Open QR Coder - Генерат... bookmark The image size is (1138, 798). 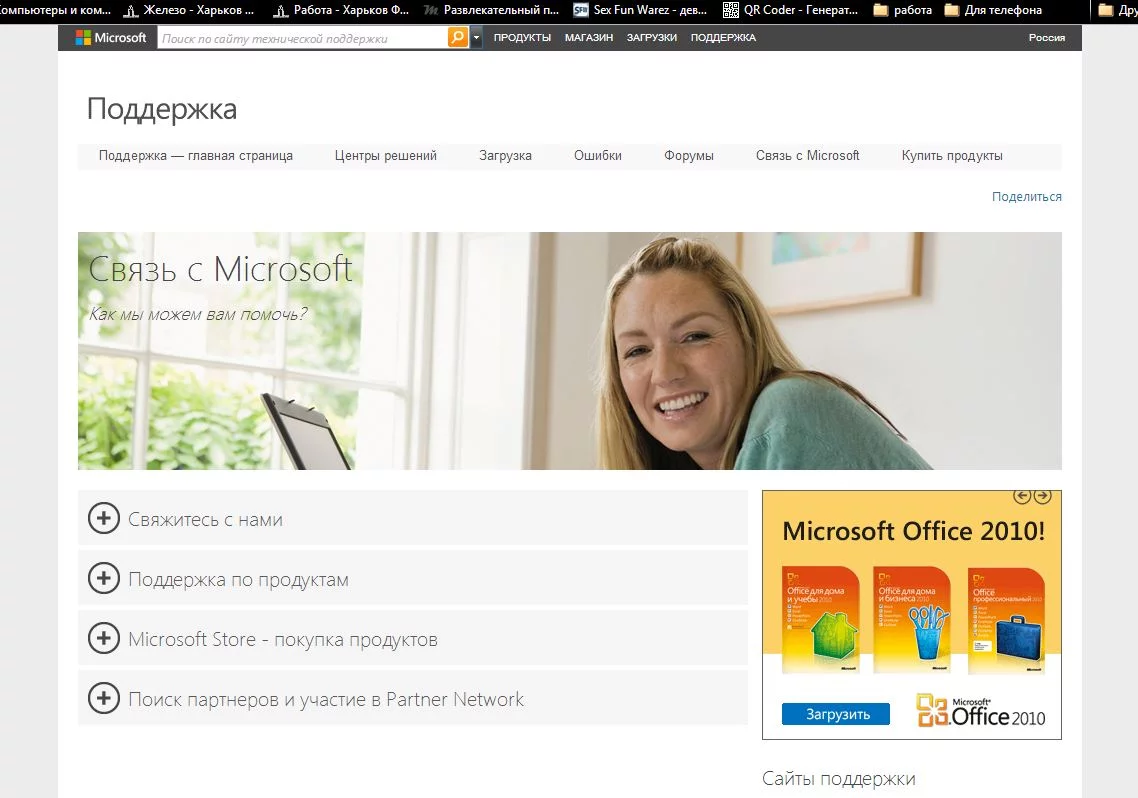click(790, 10)
